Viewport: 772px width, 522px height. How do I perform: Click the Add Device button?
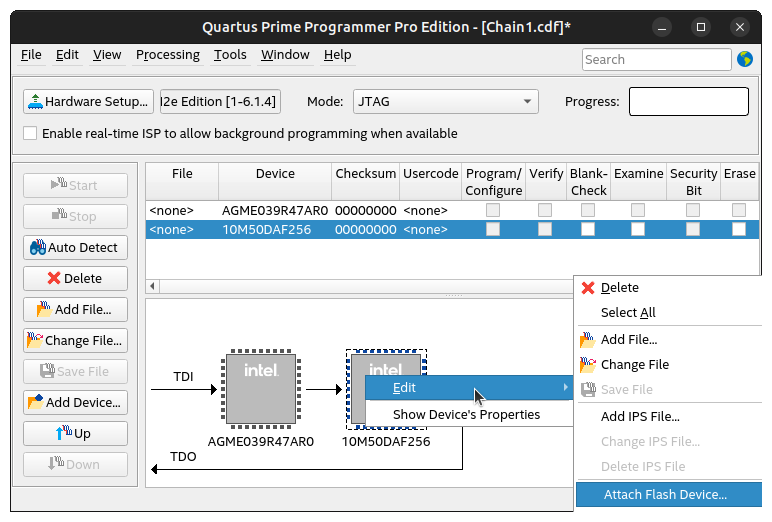pos(75,402)
